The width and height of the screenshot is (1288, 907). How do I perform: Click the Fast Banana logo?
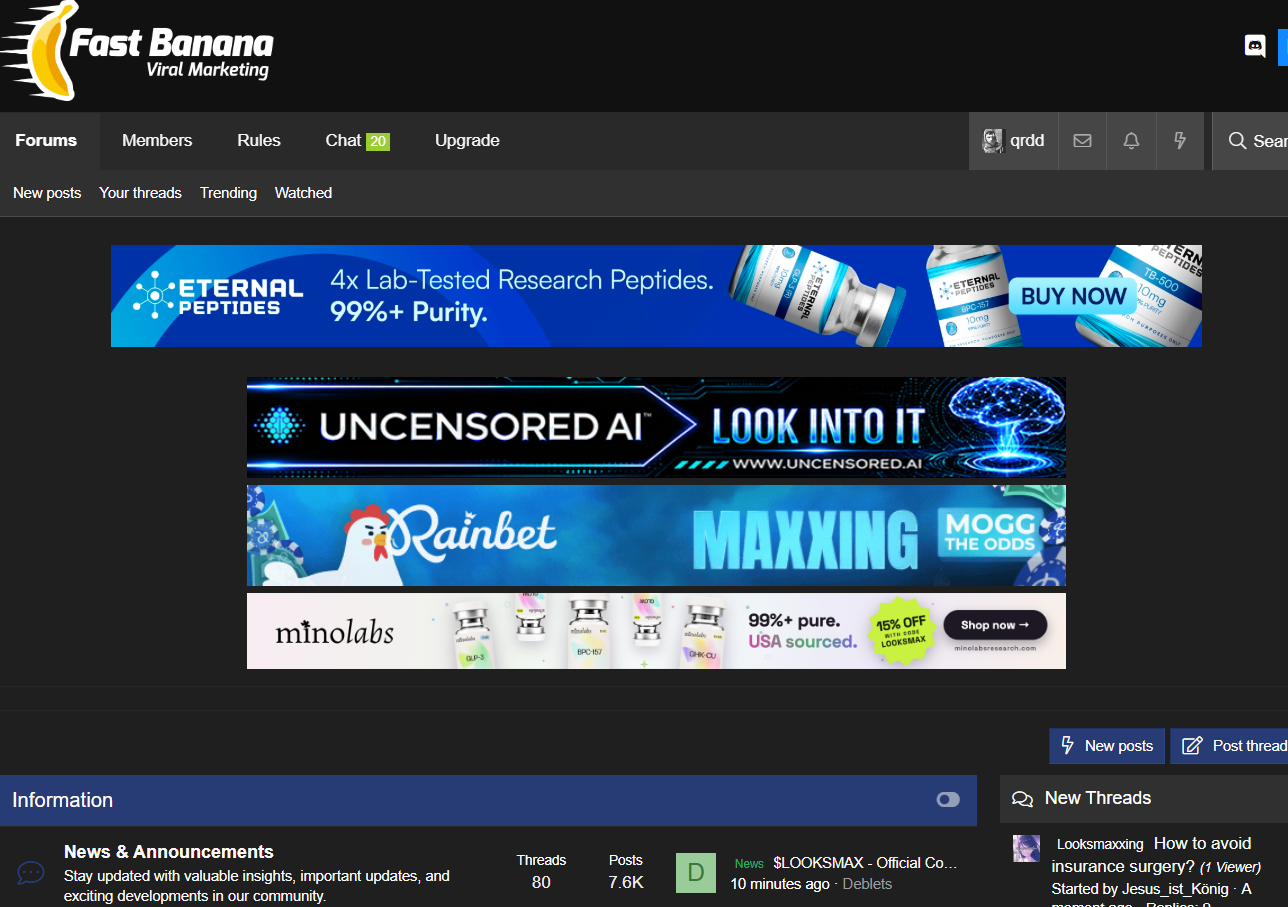point(137,51)
